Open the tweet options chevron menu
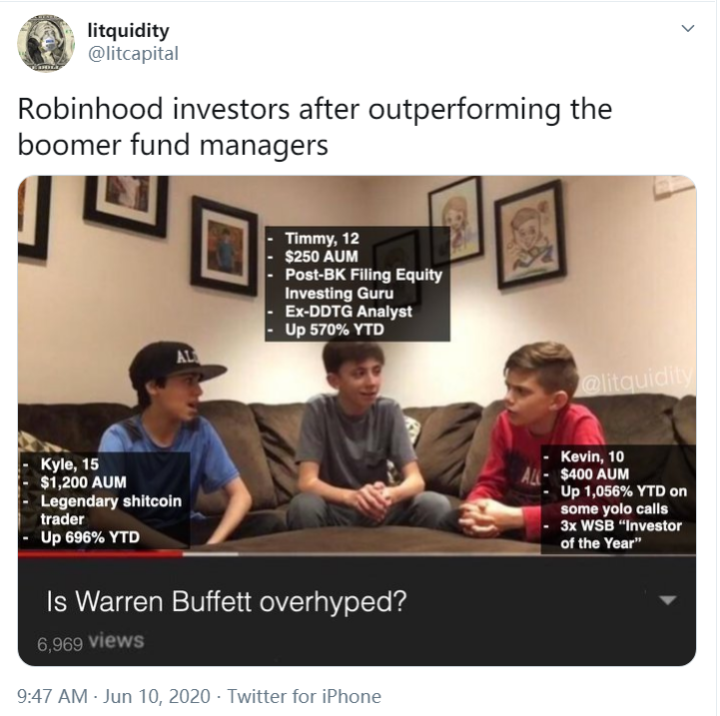This screenshot has width=720, height=716. click(x=687, y=28)
